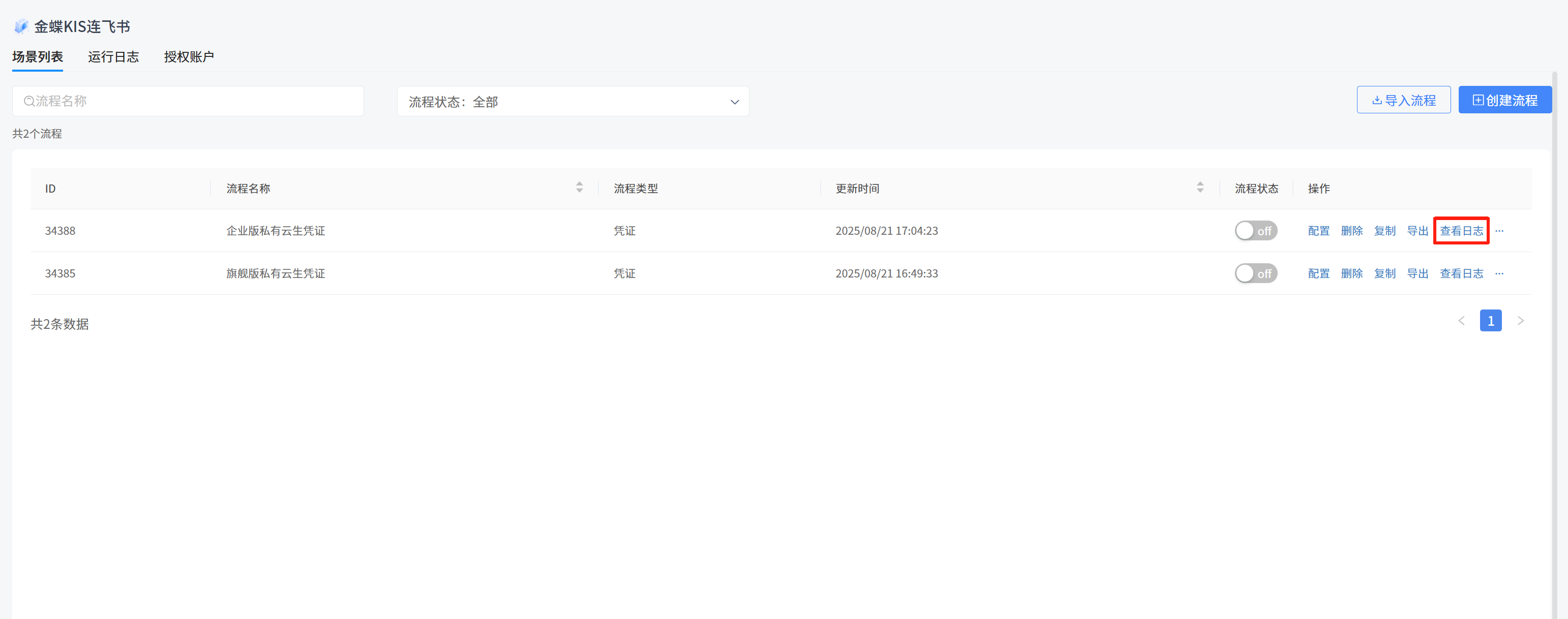Click the 创建流程 button
The width and height of the screenshot is (1568, 619).
[x=1504, y=100]
